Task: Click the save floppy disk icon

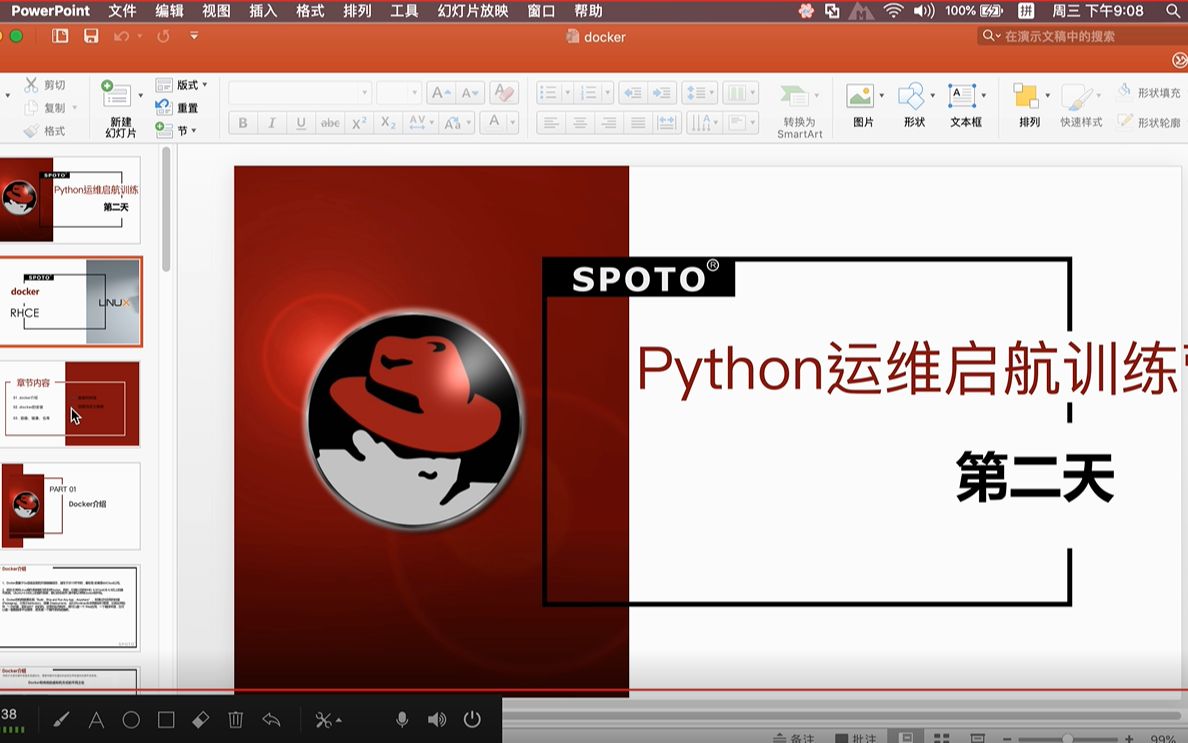Action: (x=91, y=36)
